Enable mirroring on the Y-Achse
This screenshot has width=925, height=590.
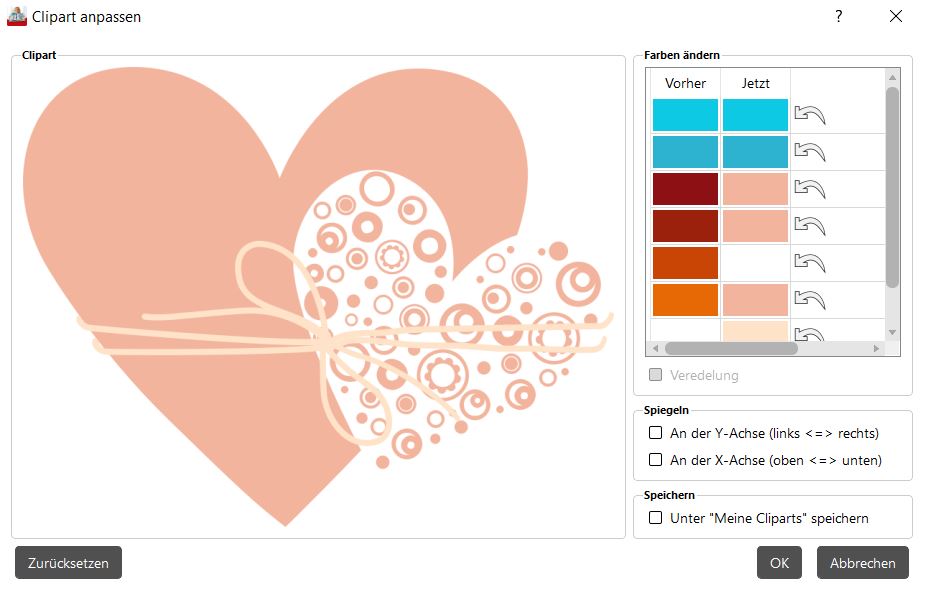(656, 433)
